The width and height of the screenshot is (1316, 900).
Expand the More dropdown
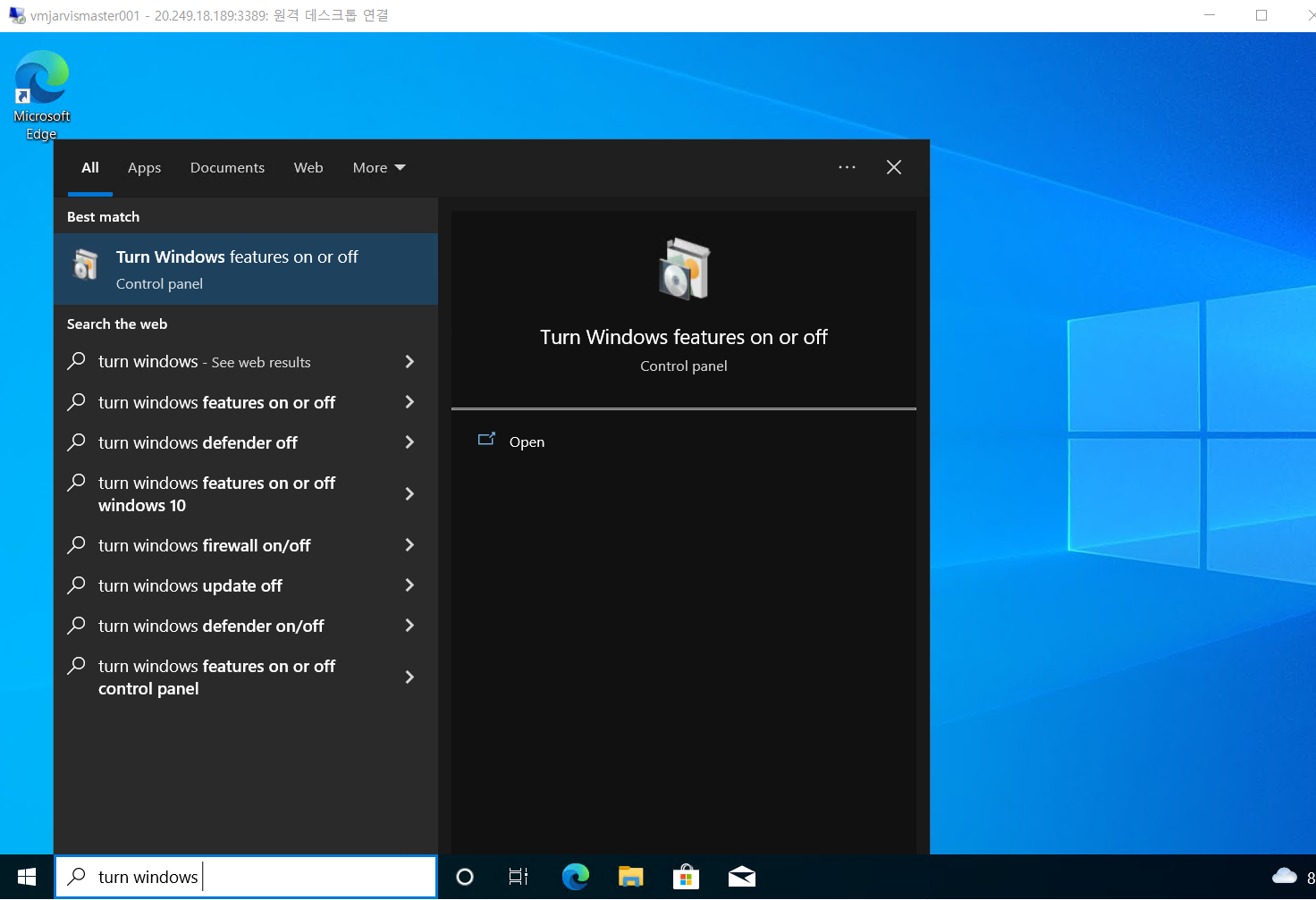[379, 168]
